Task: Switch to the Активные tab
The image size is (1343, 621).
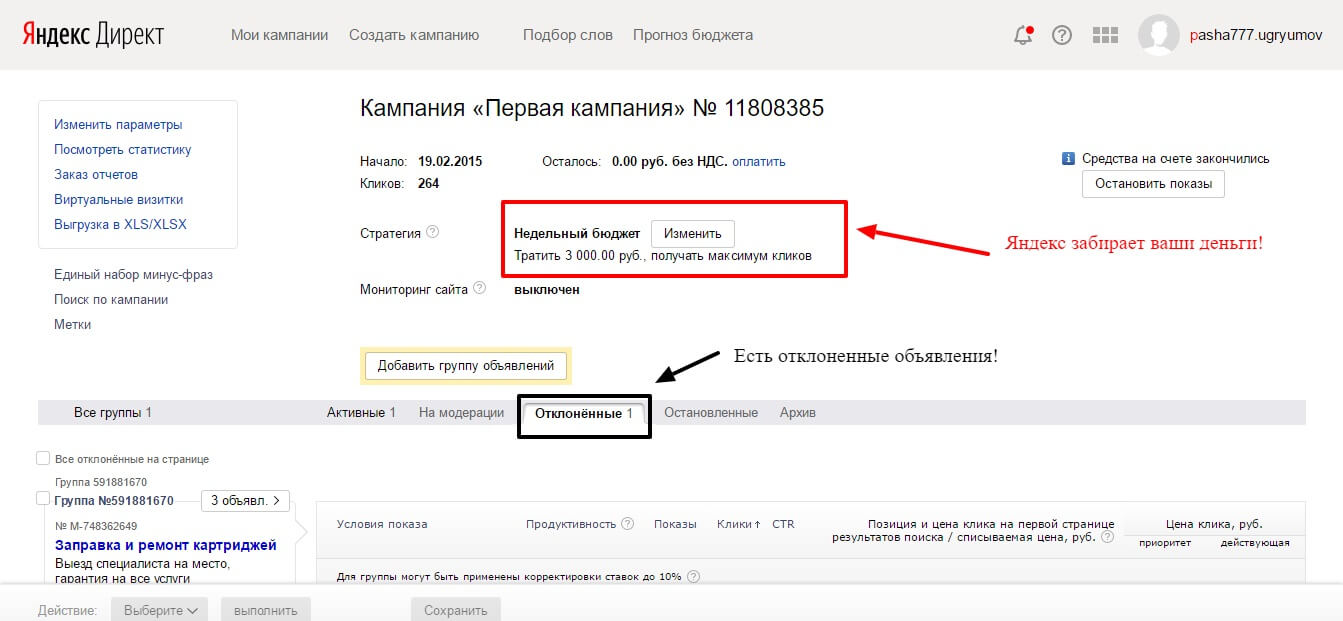Action: pyautogui.click(x=361, y=413)
